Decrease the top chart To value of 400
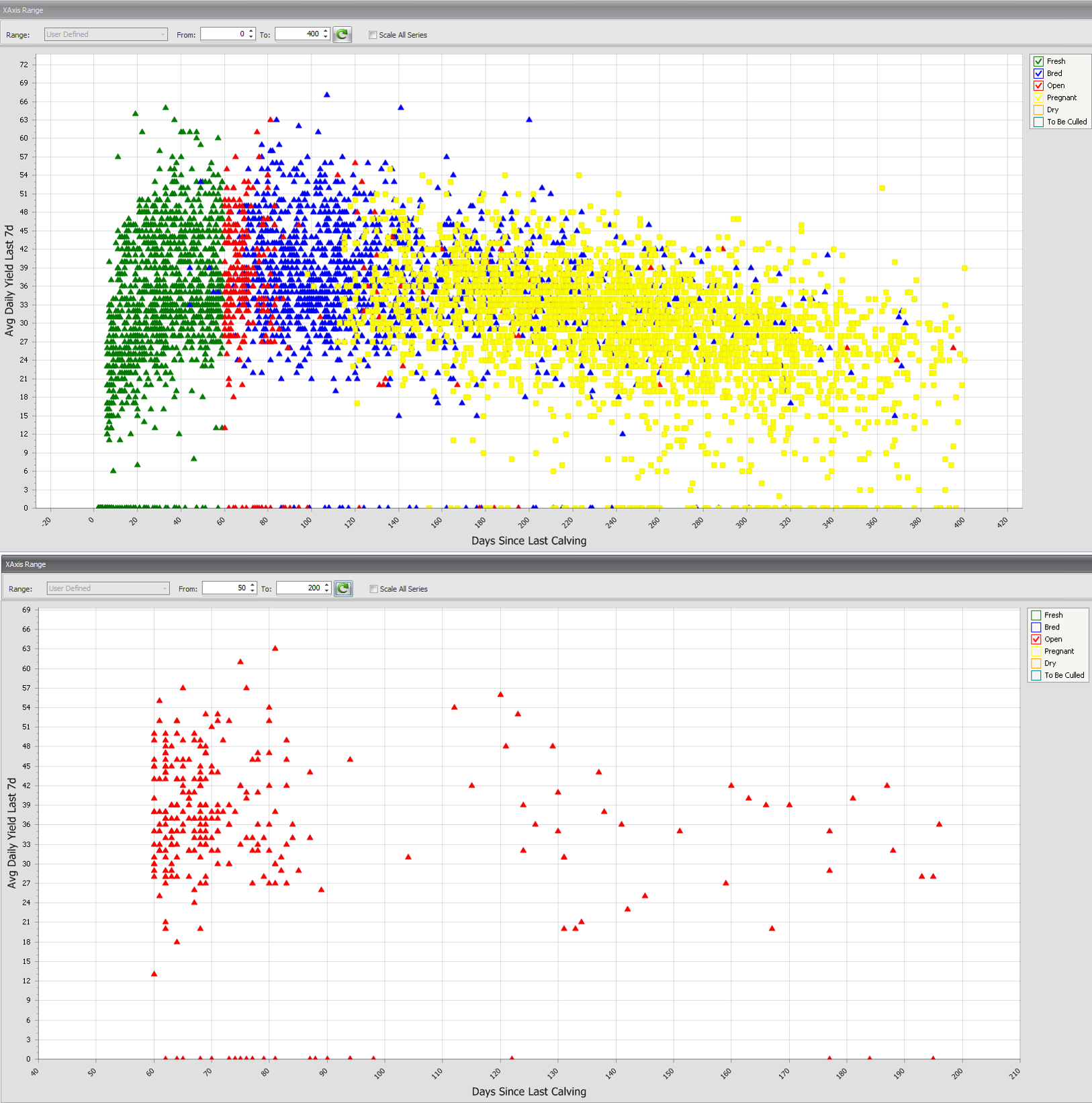The image size is (1092, 1103). pos(326,37)
